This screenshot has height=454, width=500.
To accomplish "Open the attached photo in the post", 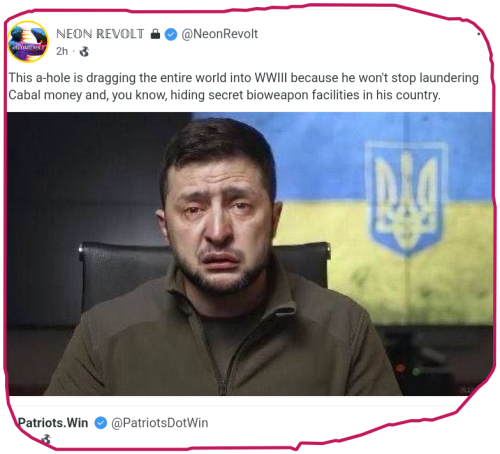I will pyautogui.click(x=250, y=254).
